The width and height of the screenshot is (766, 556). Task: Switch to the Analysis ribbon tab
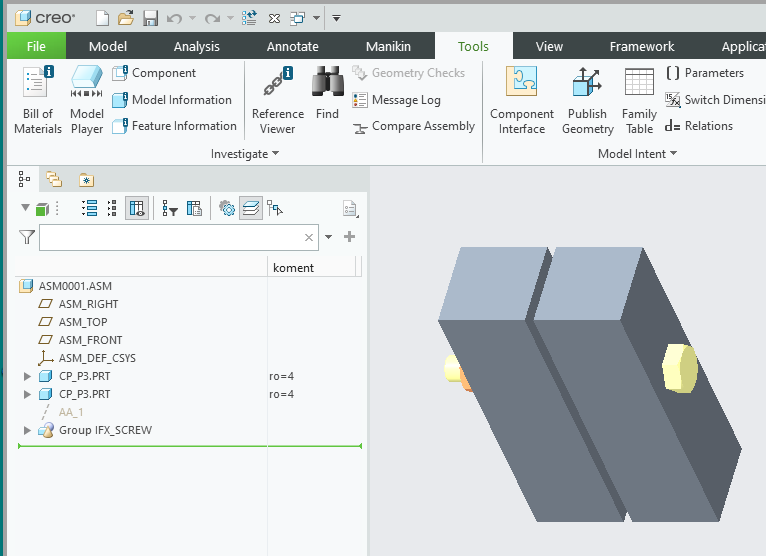pyautogui.click(x=196, y=46)
